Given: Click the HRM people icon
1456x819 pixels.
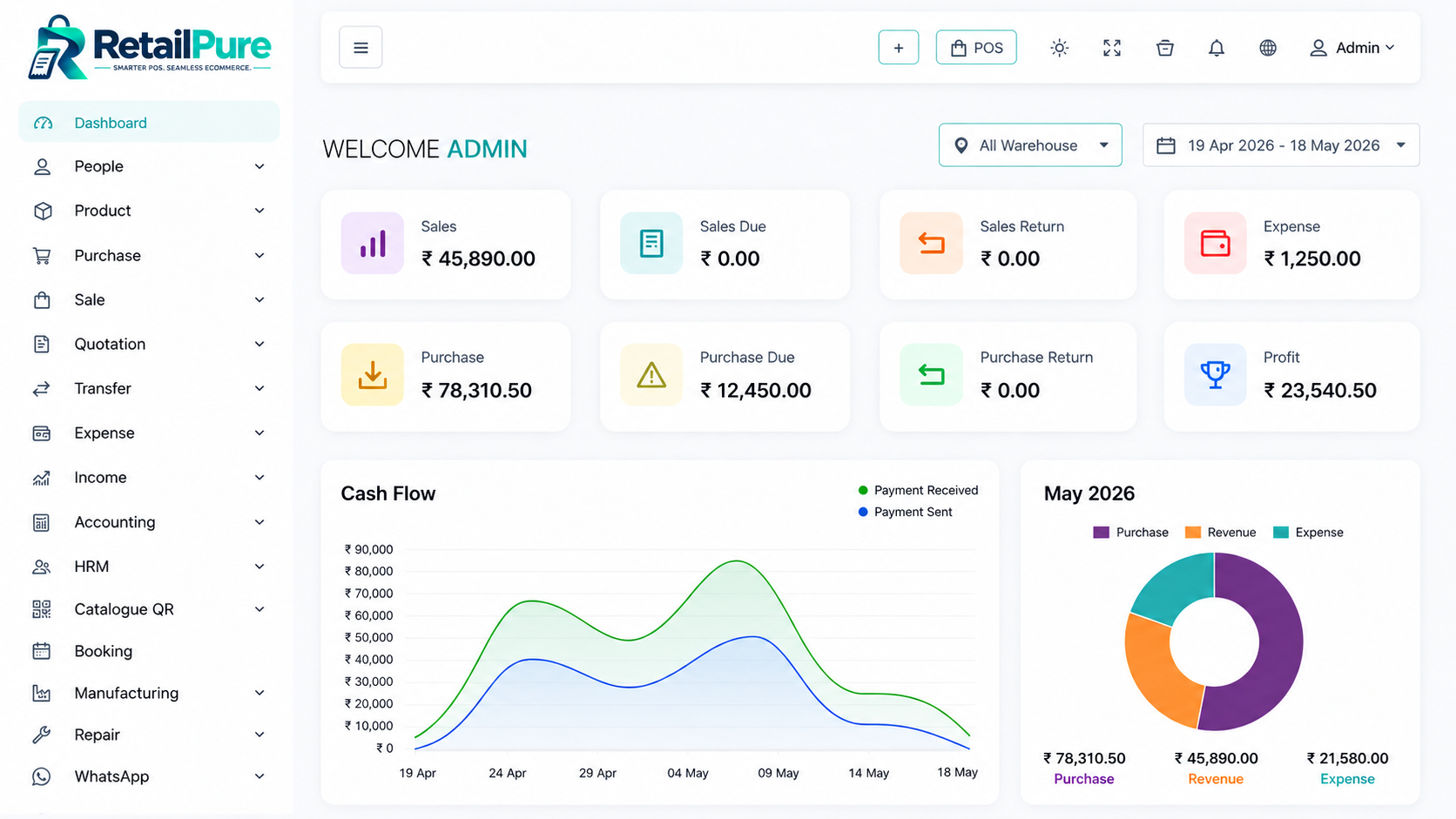Looking at the screenshot, I should click(x=42, y=567).
